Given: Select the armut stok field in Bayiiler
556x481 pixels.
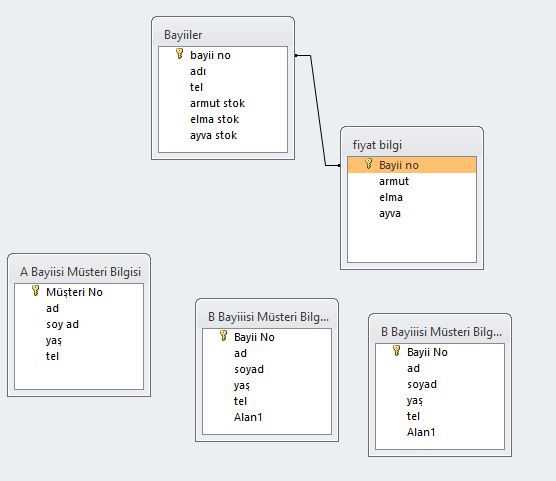Looking at the screenshot, I should [223, 103].
